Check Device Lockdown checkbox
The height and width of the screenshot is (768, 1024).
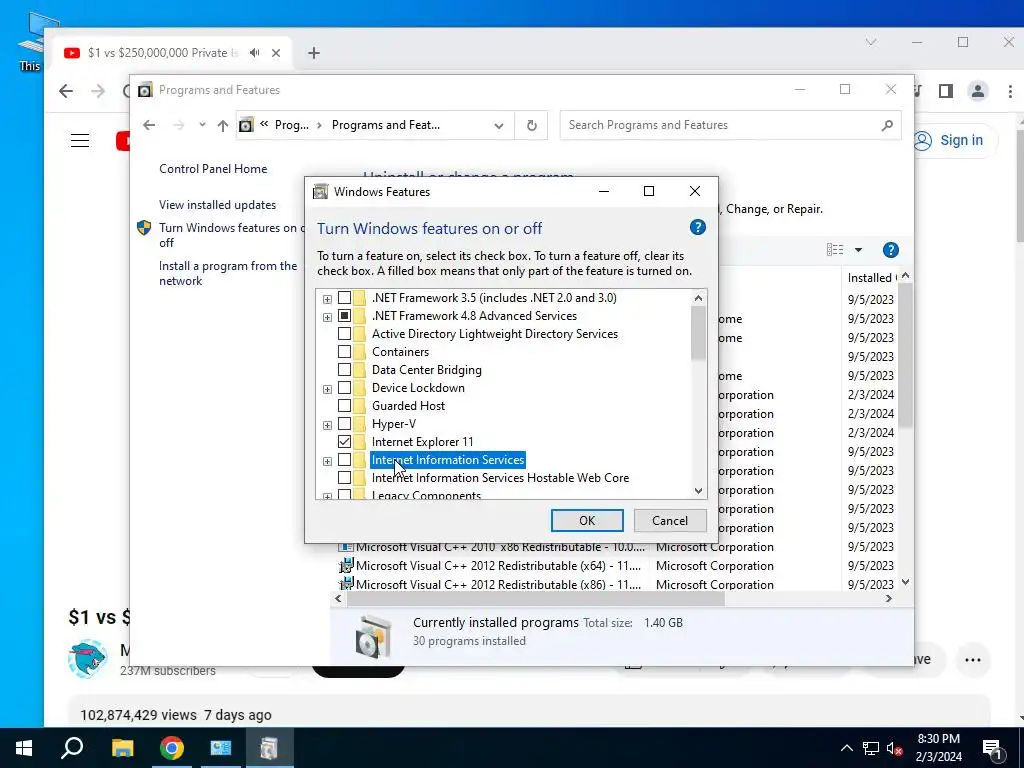(344, 388)
